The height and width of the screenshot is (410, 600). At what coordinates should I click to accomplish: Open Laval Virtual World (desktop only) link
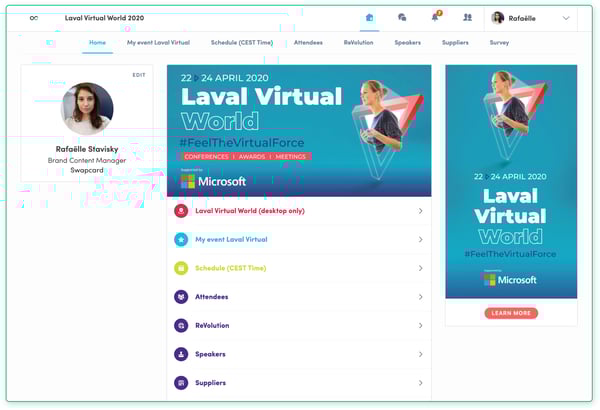click(250, 211)
